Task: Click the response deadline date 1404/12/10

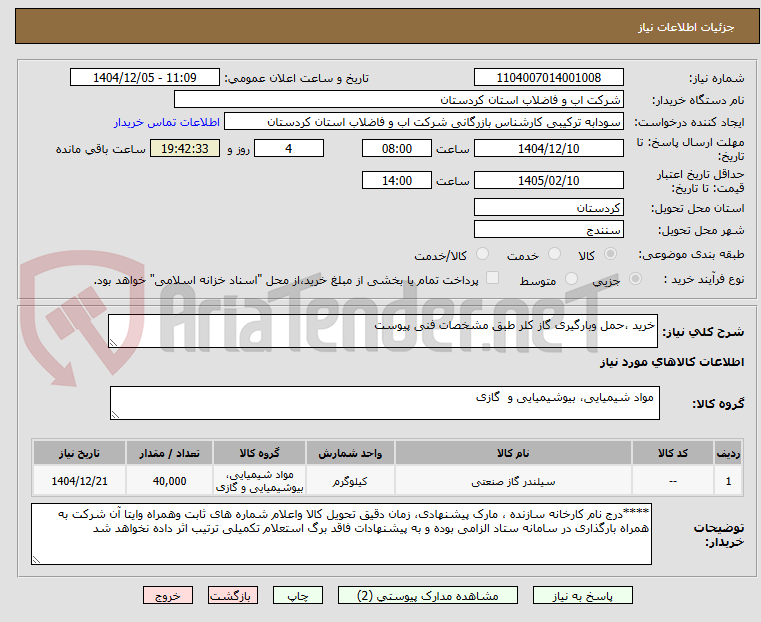Action: point(548,148)
